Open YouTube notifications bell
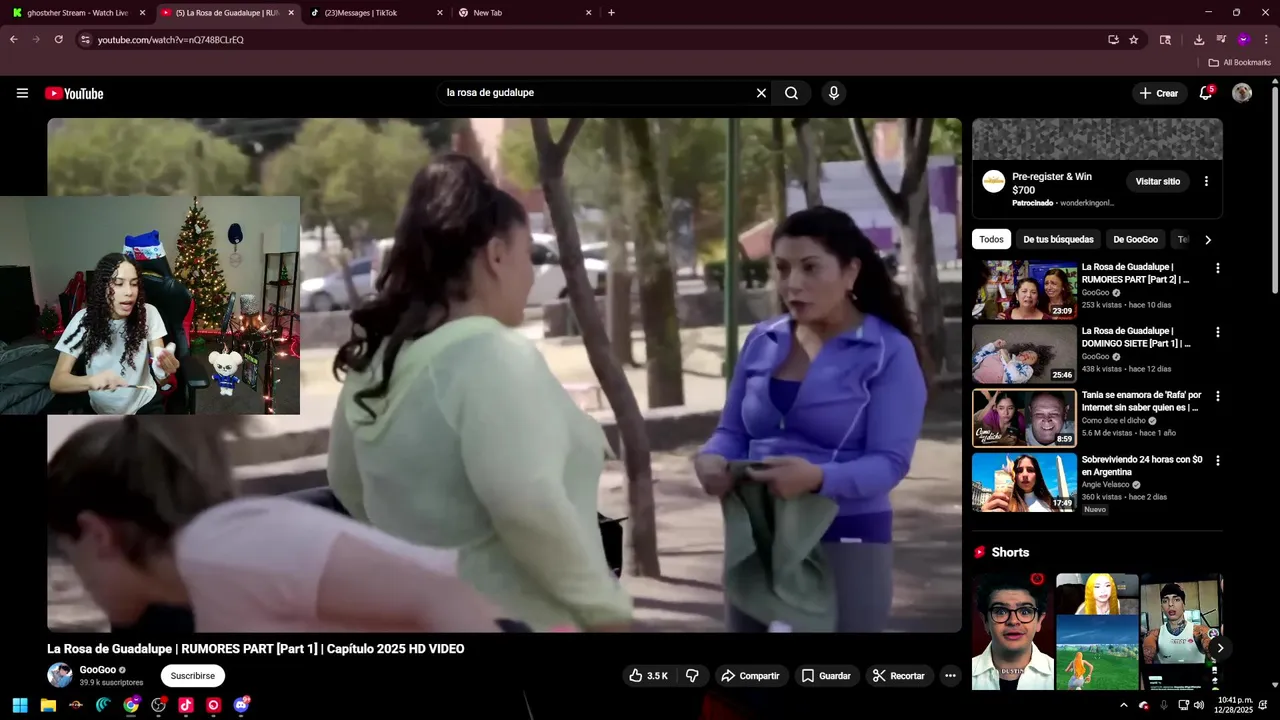The height and width of the screenshot is (720, 1280). tap(1206, 93)
